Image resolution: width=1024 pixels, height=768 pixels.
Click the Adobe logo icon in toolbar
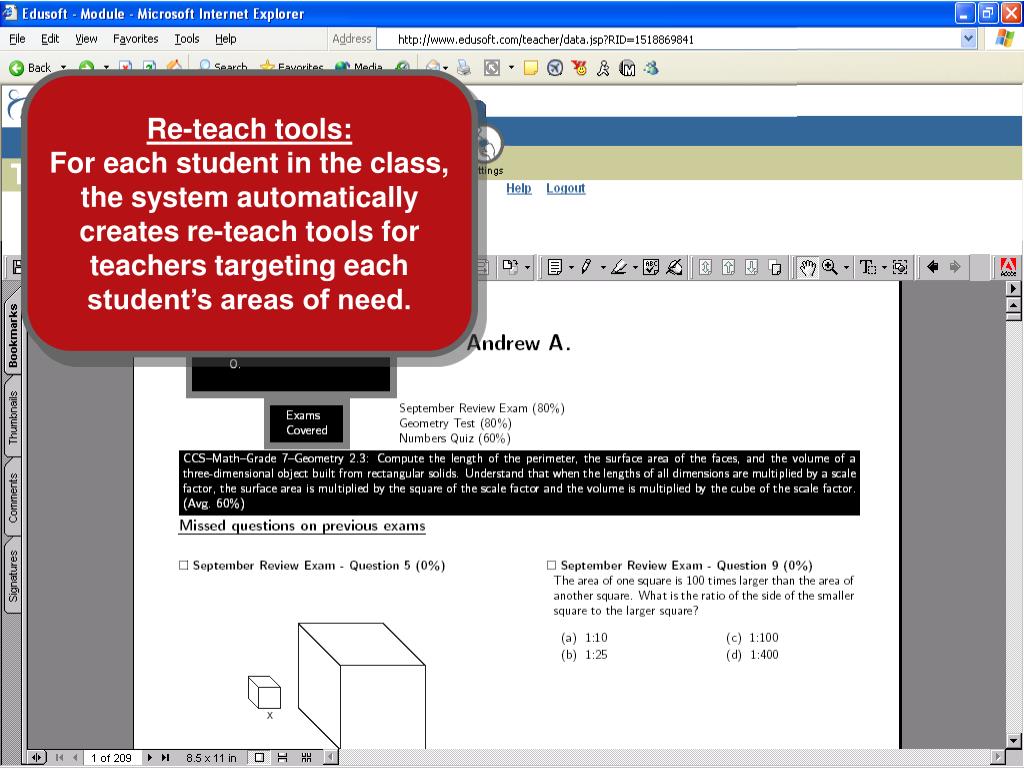[x=1008, y=266]
